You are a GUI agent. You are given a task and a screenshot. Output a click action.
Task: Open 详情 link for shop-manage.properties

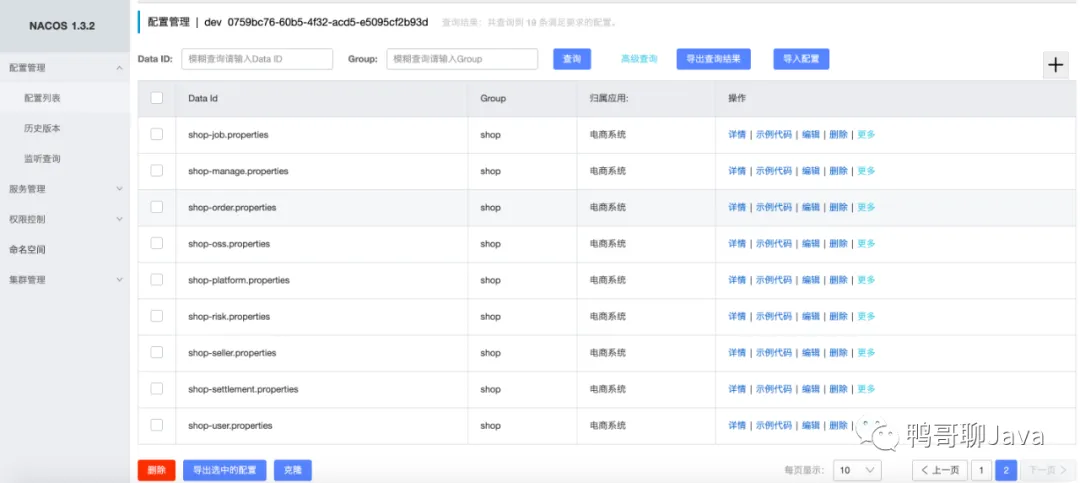737,171
